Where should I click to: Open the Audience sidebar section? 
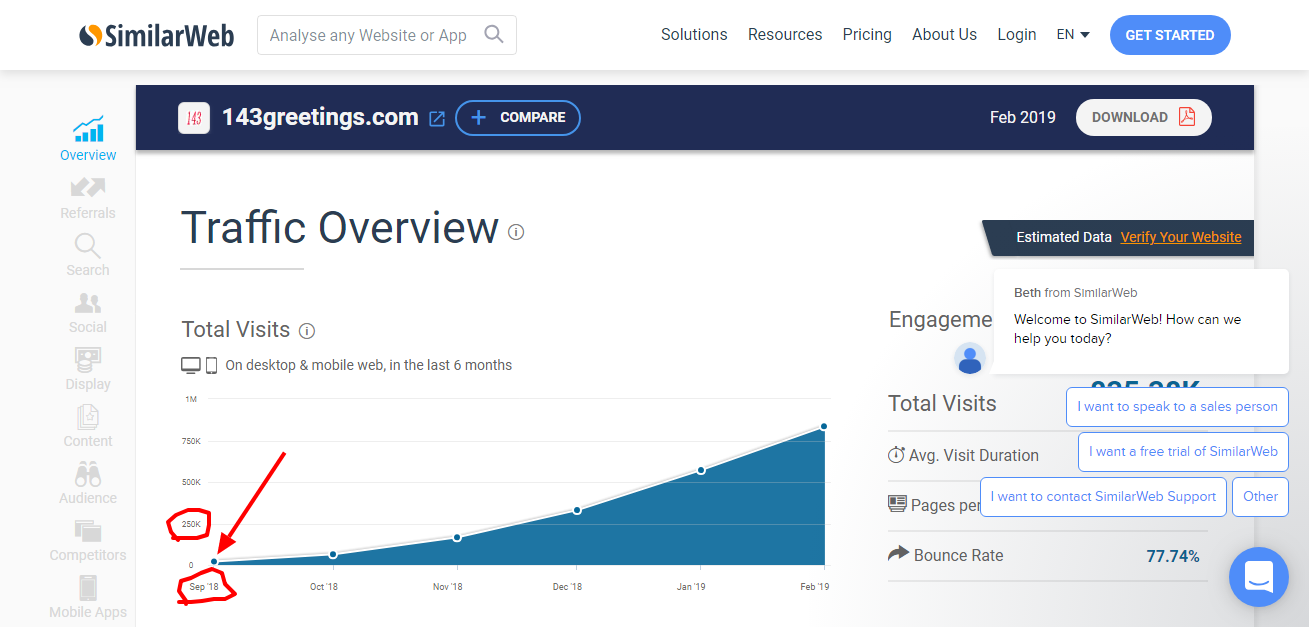[x=88, y=482]
